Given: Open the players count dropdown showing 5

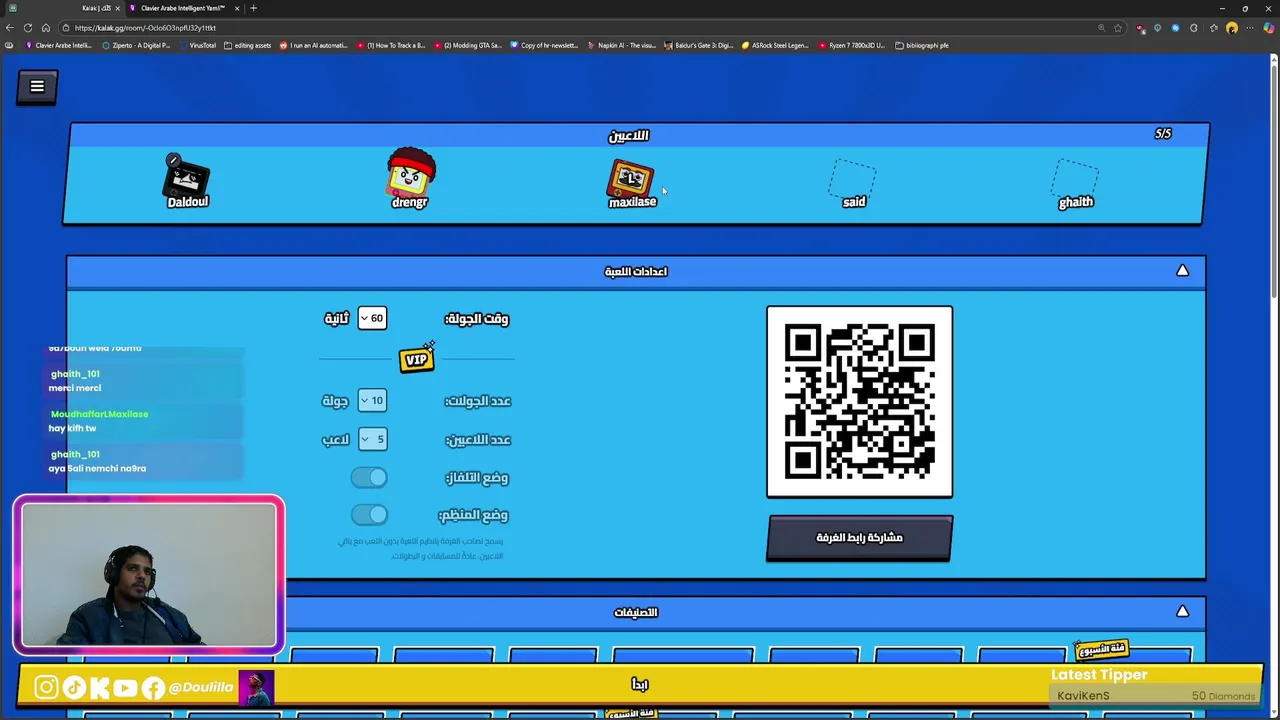Looking at the screenshot, I should (x=372, y=439).
